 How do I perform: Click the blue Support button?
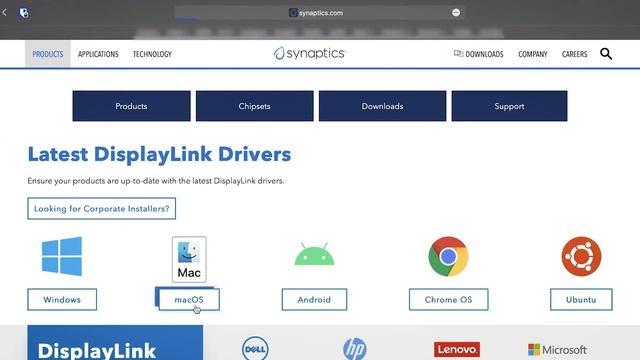(509, 106)
